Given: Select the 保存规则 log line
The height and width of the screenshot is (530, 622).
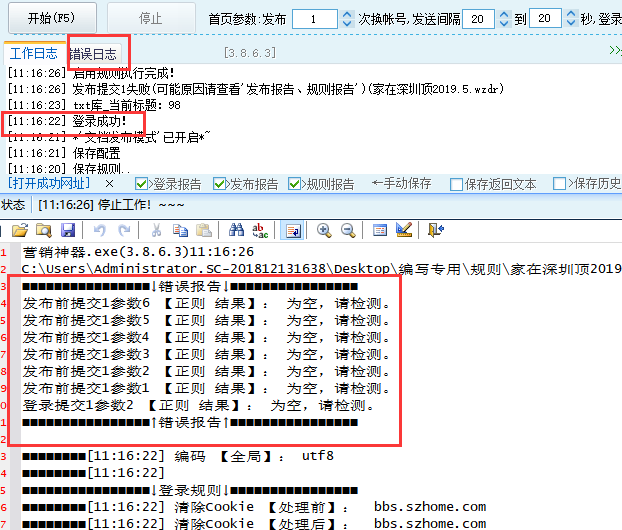Looking at the screenshot, I should click(69, 169).
